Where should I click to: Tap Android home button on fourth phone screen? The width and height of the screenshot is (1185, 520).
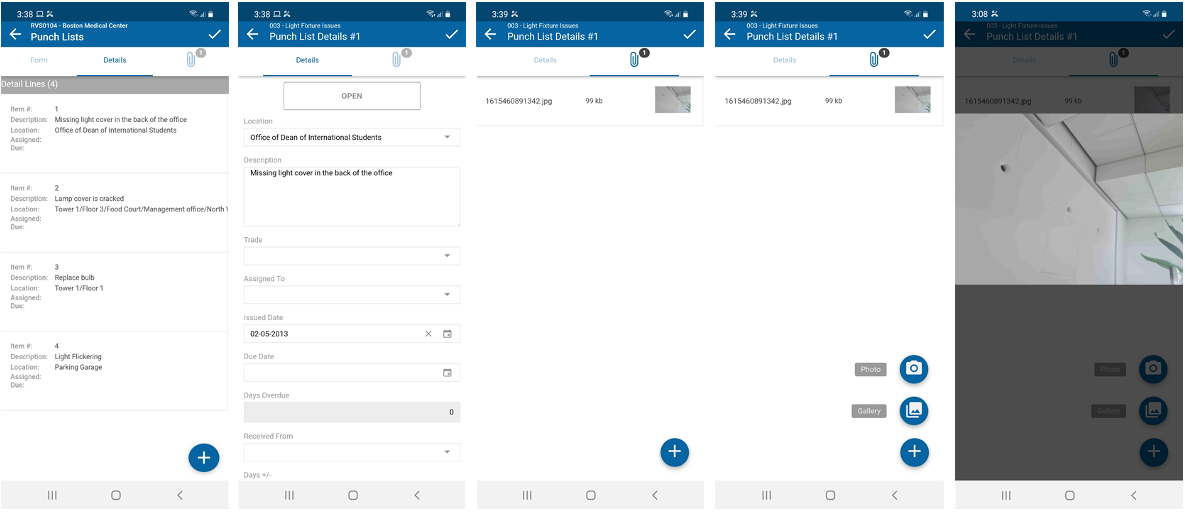point(830,495)
